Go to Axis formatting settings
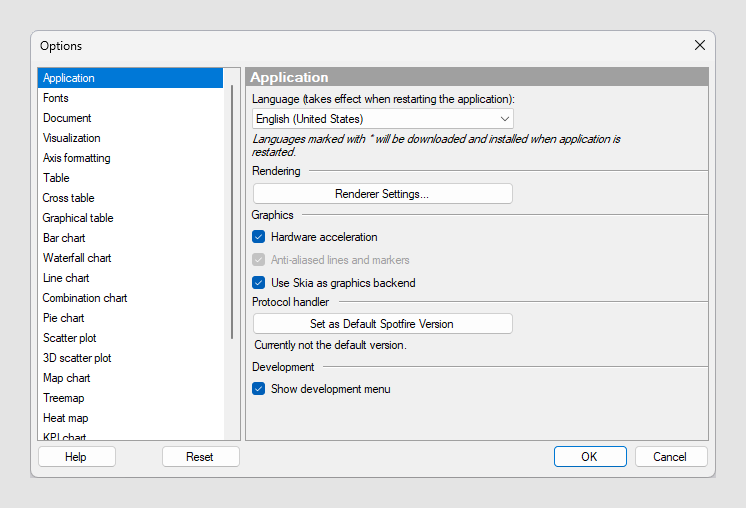 coord(76,158)
